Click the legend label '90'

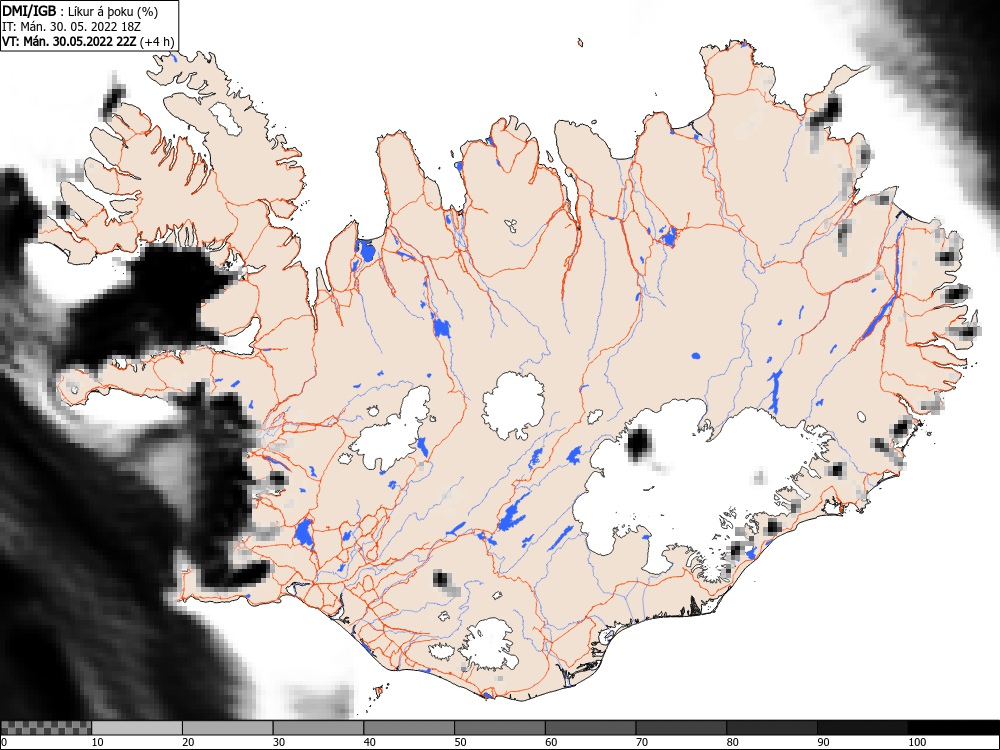click(x=823, y=742)
